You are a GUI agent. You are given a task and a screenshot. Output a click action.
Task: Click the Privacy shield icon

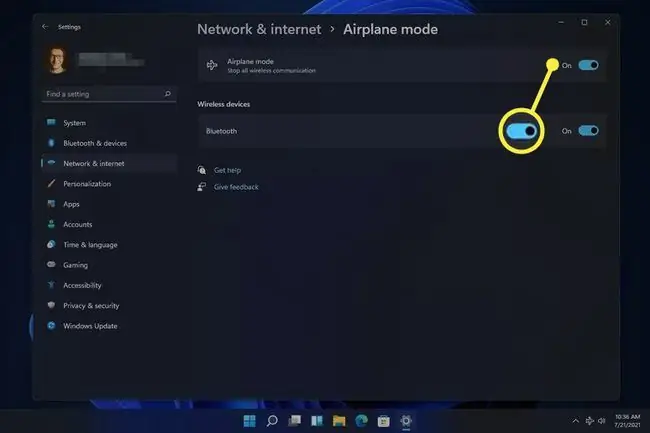coord(51,305)
